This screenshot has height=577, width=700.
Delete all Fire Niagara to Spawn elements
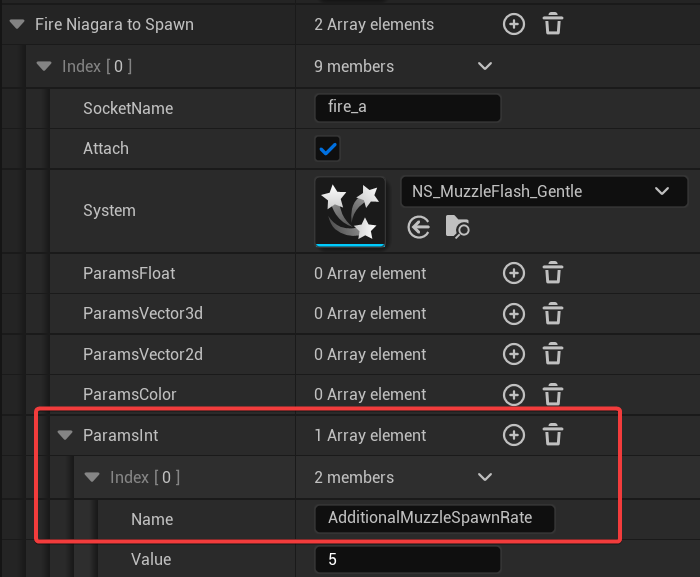[553, 24]
